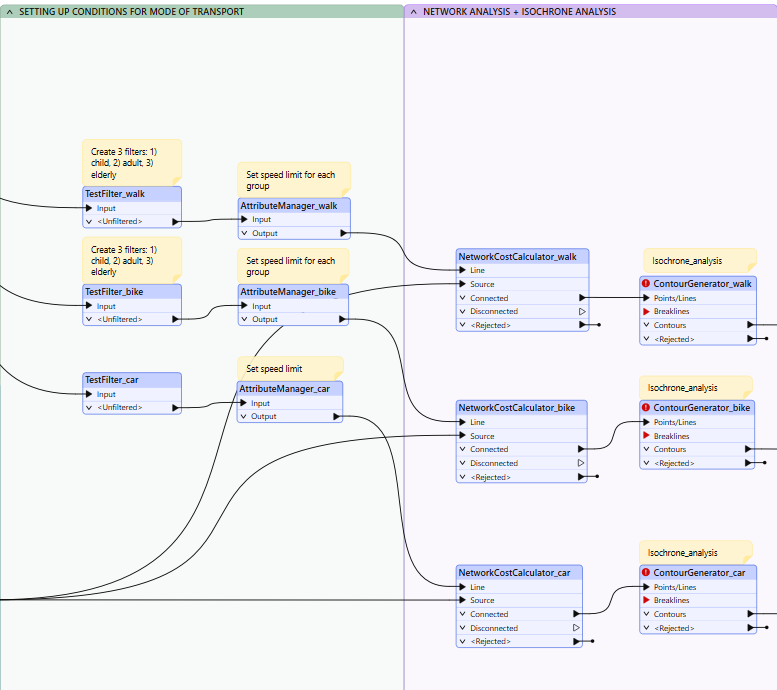Click the Output port arrow on AttributeManager_car
Screen dimensions: 777x690
336,416
